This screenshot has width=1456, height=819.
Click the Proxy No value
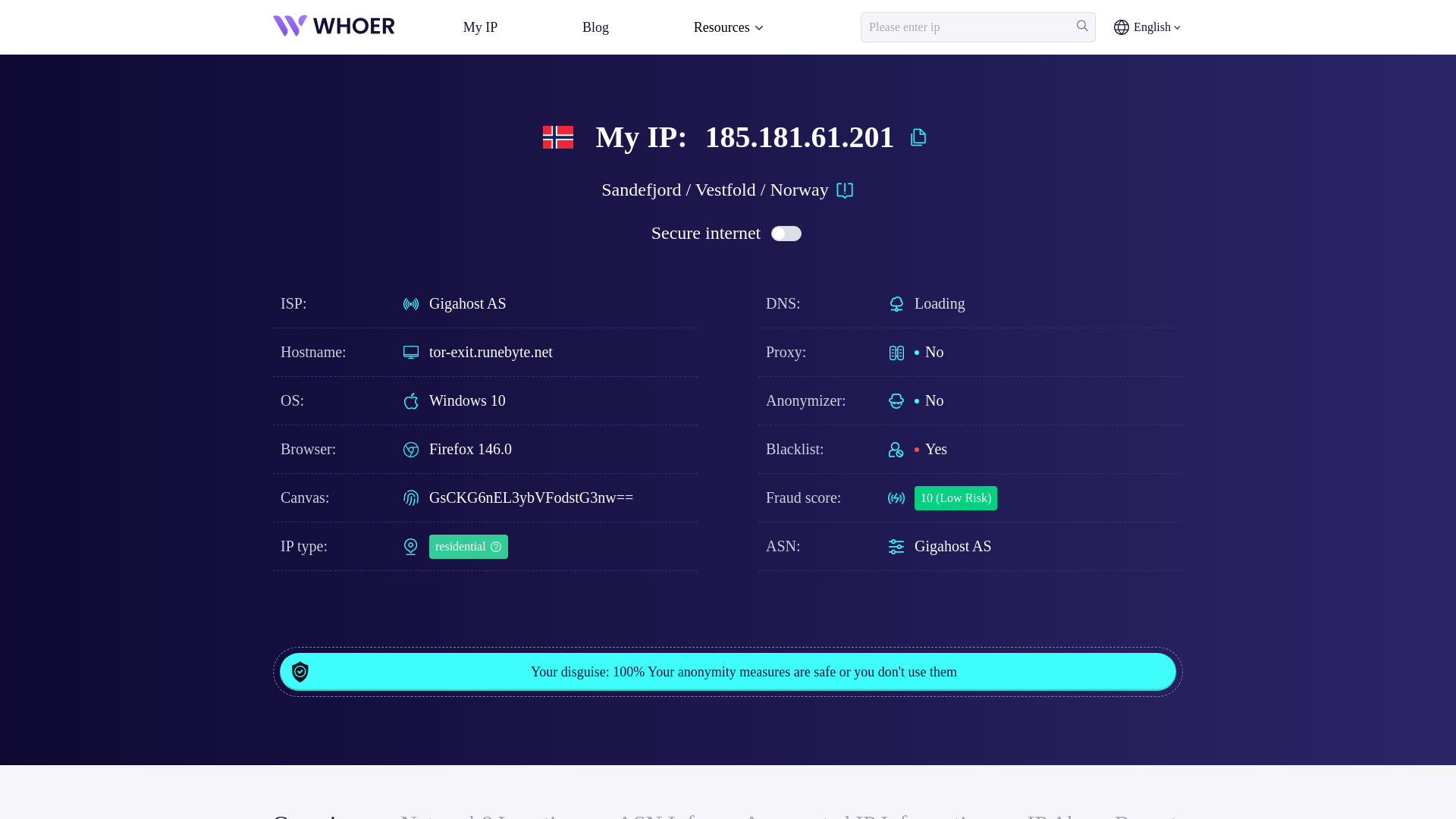[x=934, y=352]
